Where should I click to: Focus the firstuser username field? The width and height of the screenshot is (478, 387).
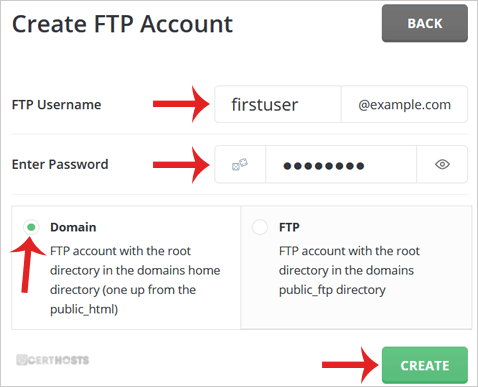[278, 104]
